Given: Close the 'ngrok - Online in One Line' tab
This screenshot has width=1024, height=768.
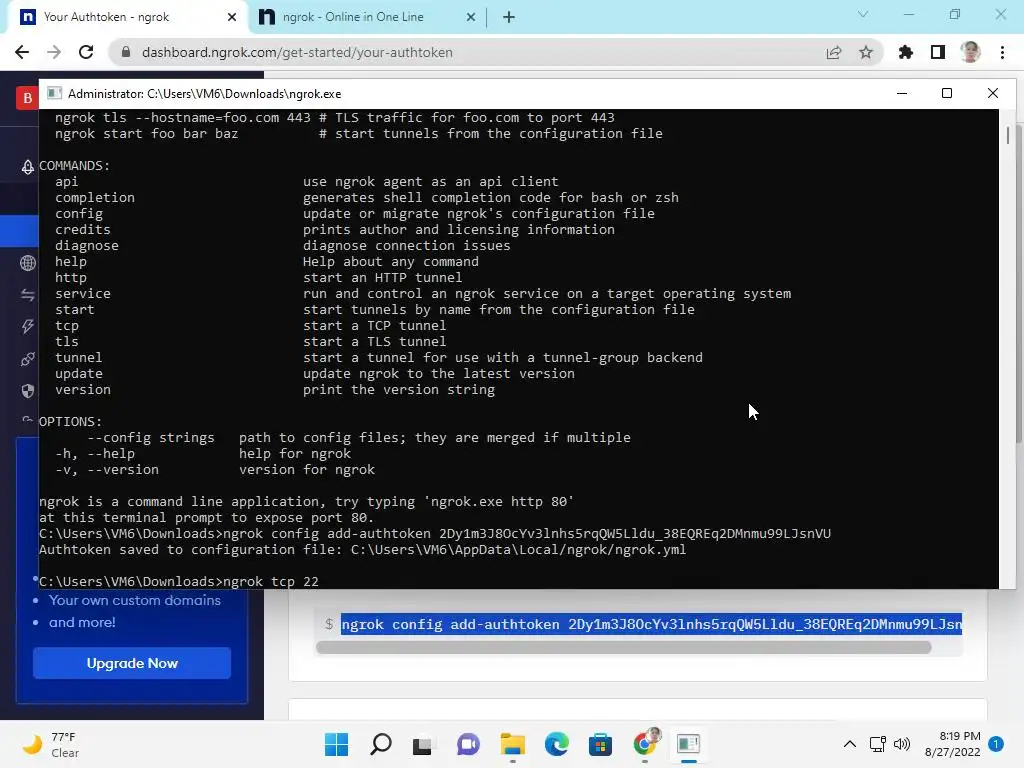Looking at the screenshot, I should coord(471,17).
